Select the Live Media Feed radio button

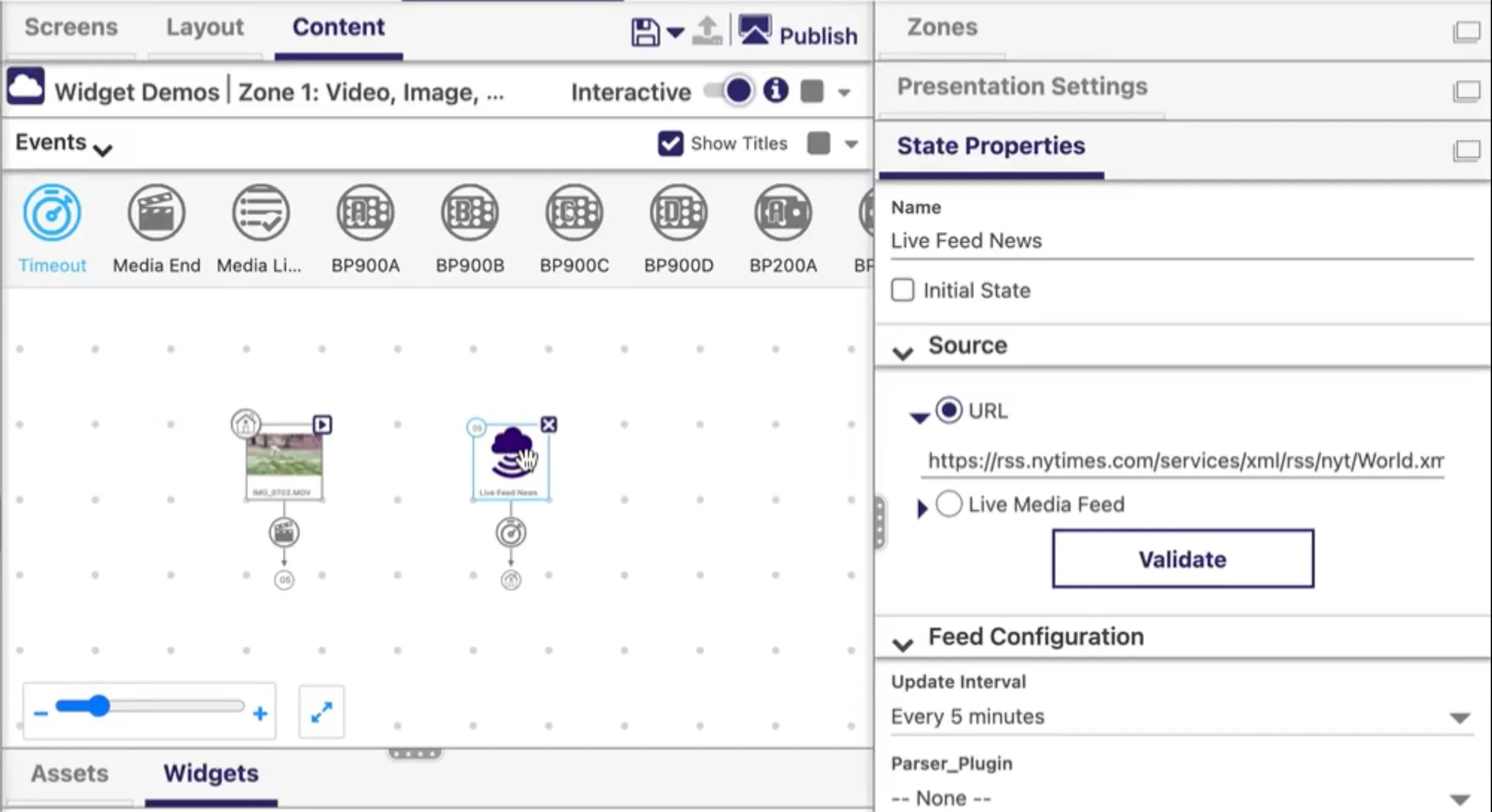[949, 504]
